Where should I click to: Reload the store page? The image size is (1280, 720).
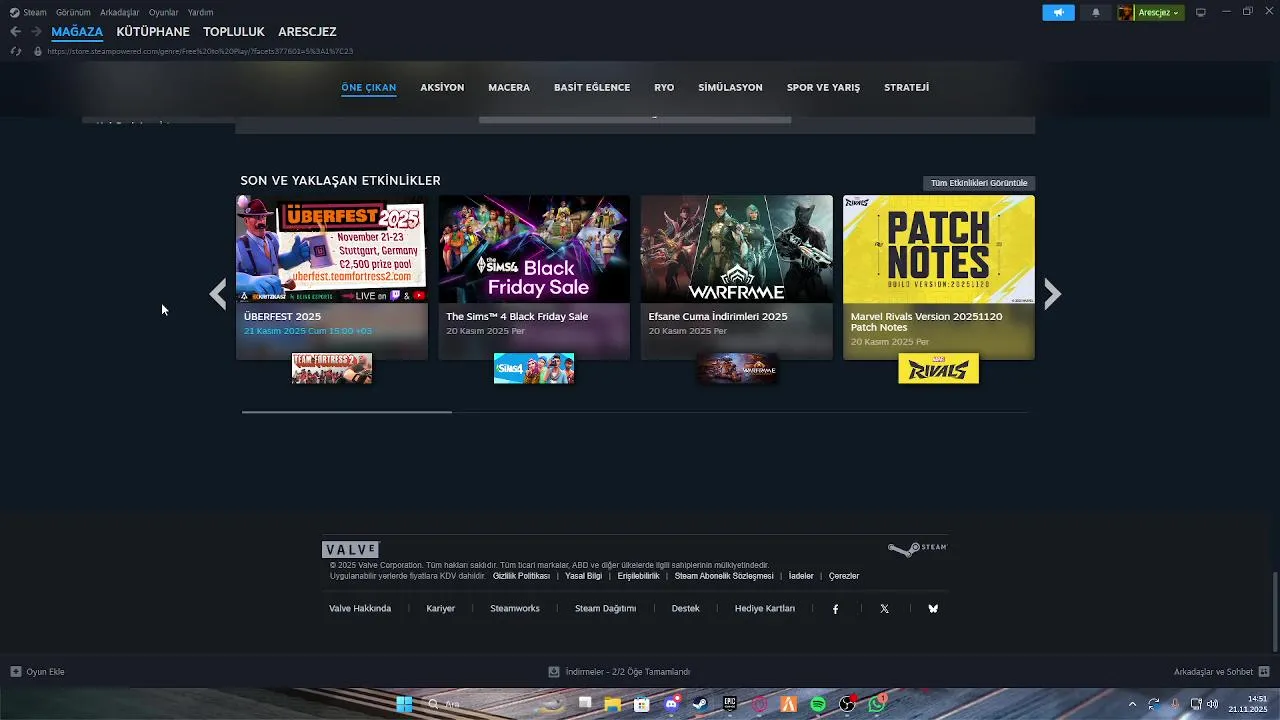click(15, 51)
